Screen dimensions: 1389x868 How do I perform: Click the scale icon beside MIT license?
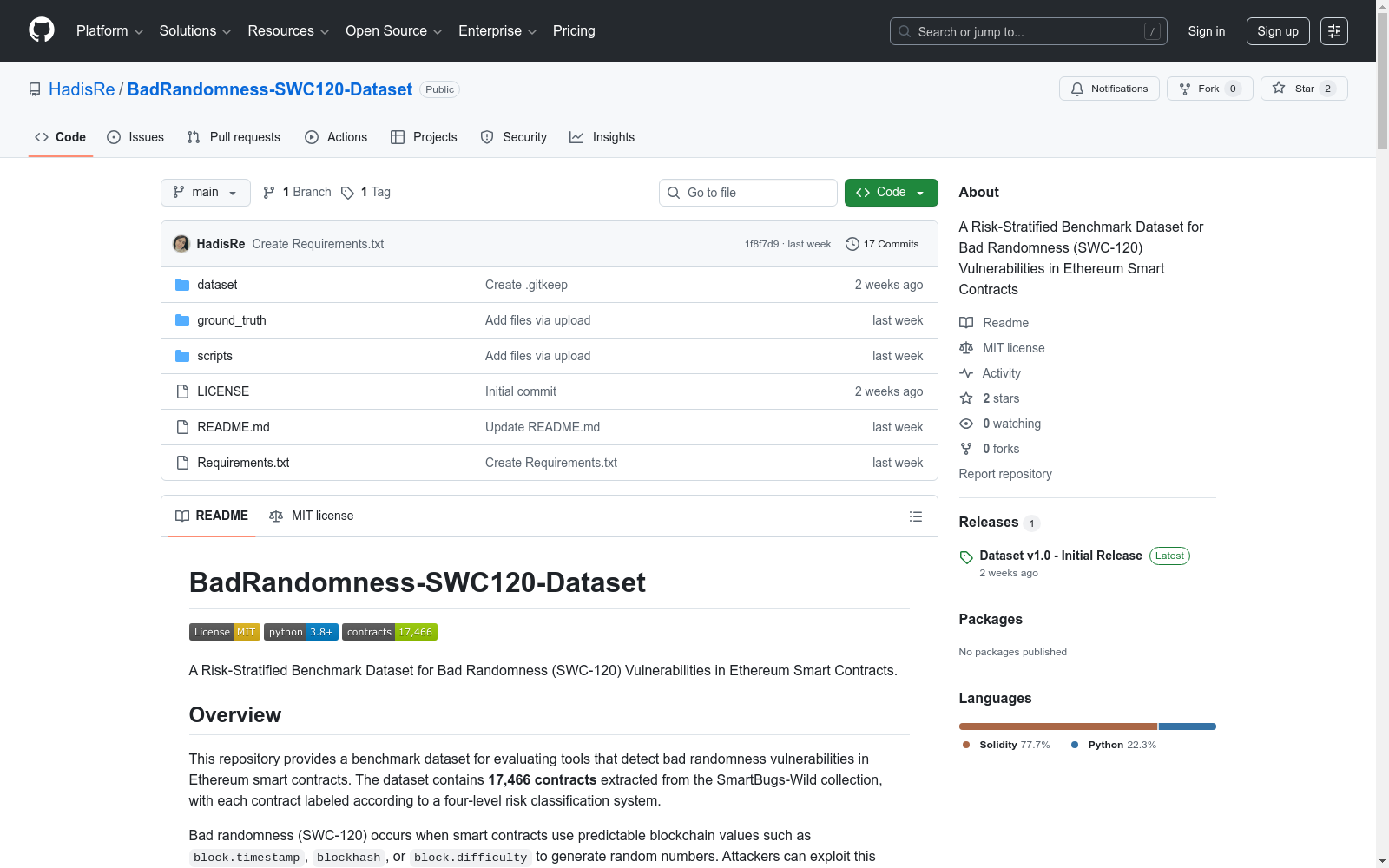pyautogui.click(x=966, y=348)
